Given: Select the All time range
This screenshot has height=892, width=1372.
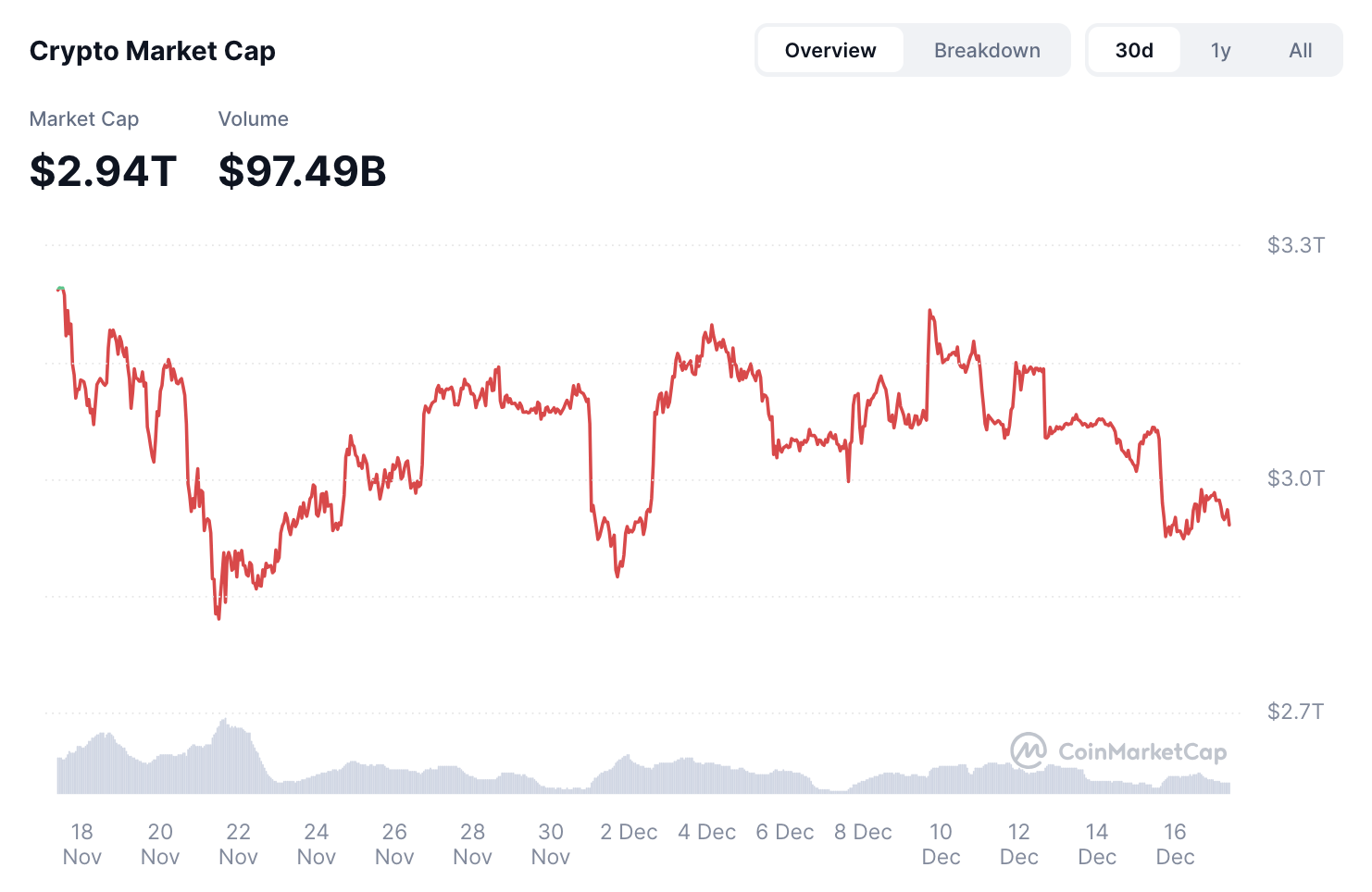Looking at the screenshot, I should pos(1300,50).
